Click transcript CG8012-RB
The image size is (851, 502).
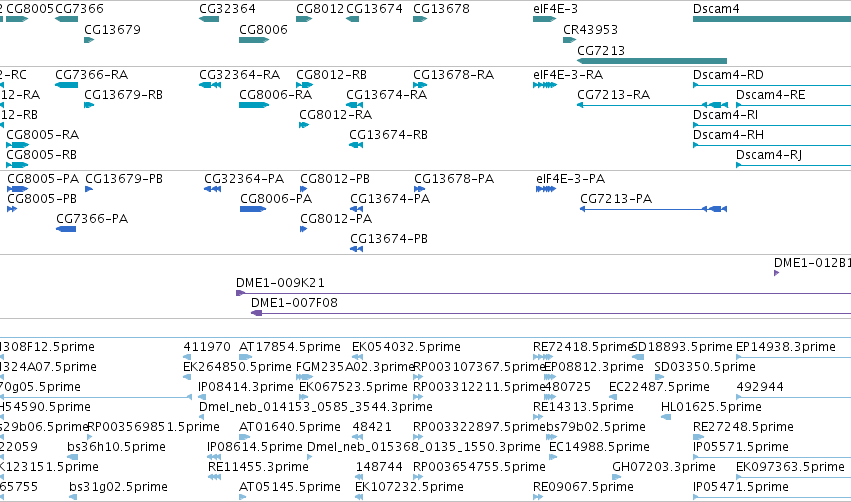click(x=332, y=74)
